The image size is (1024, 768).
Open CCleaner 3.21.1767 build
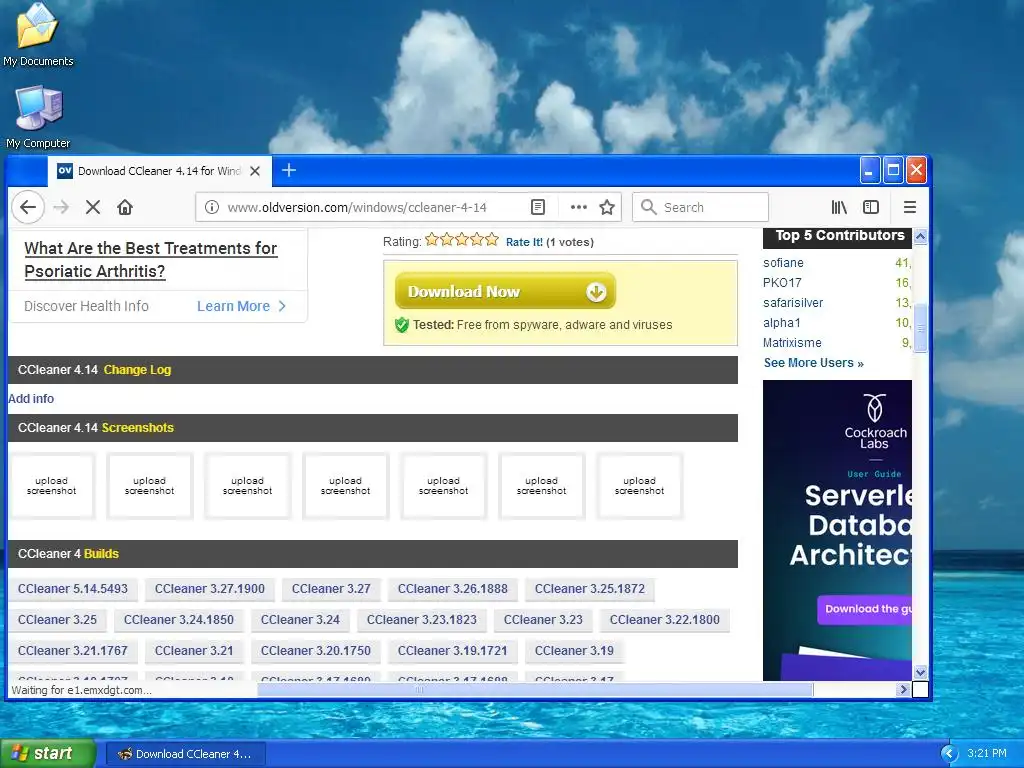[x=72, y=651]
